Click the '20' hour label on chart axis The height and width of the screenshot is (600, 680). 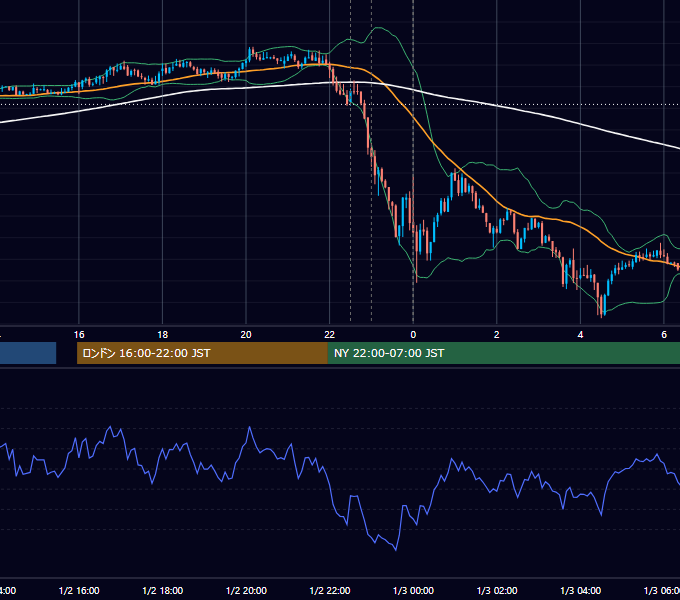[246, 335]
